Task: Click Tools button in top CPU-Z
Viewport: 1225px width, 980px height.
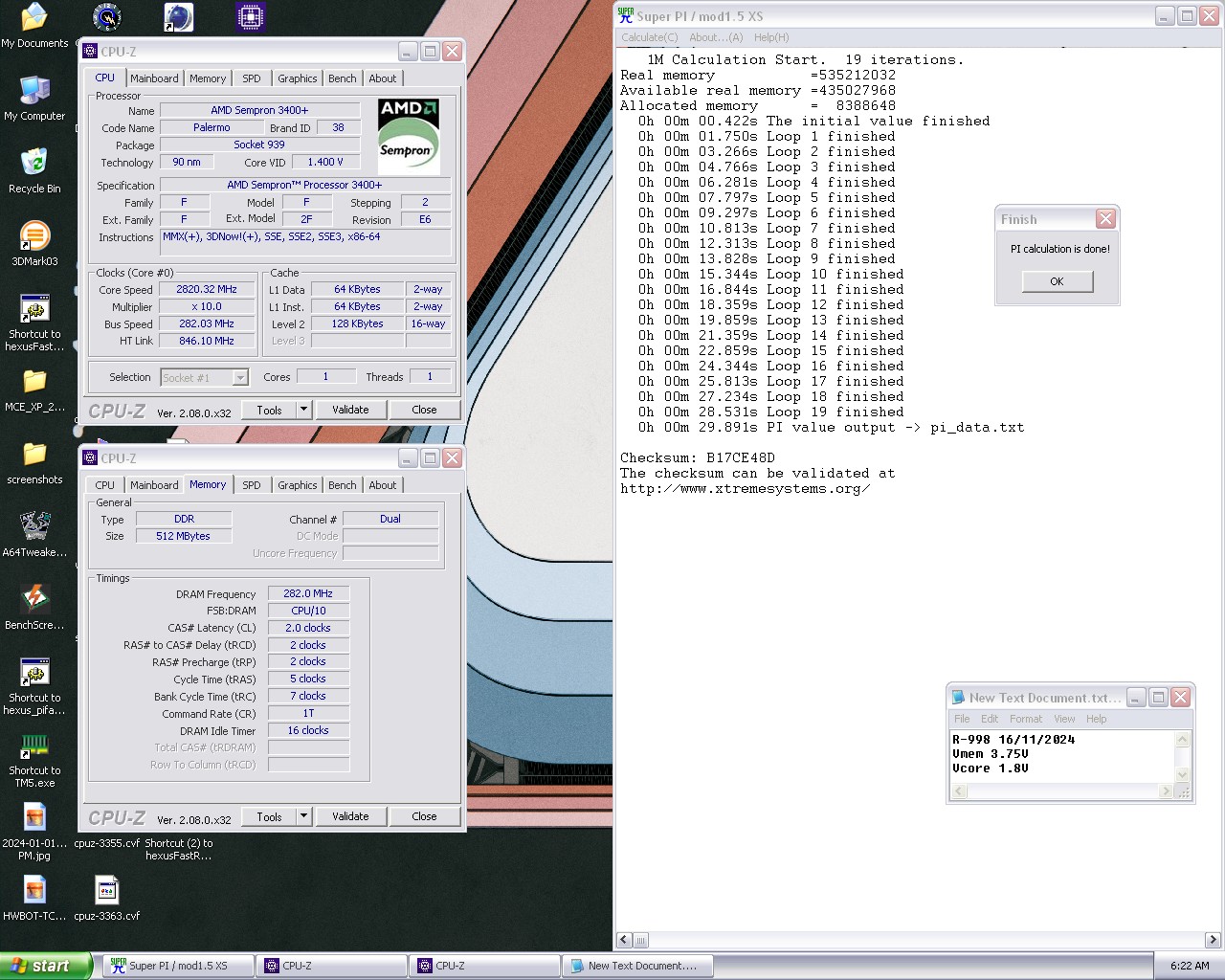Action: 269,410
